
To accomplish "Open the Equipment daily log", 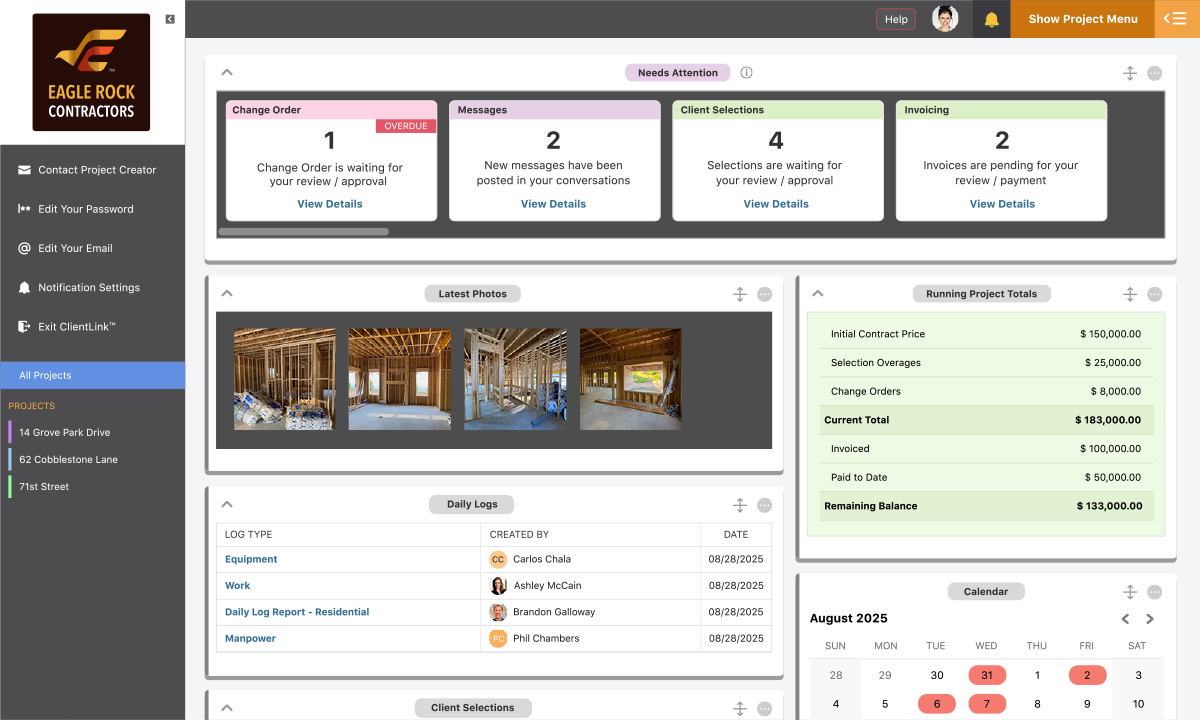I will coord(251,559).
